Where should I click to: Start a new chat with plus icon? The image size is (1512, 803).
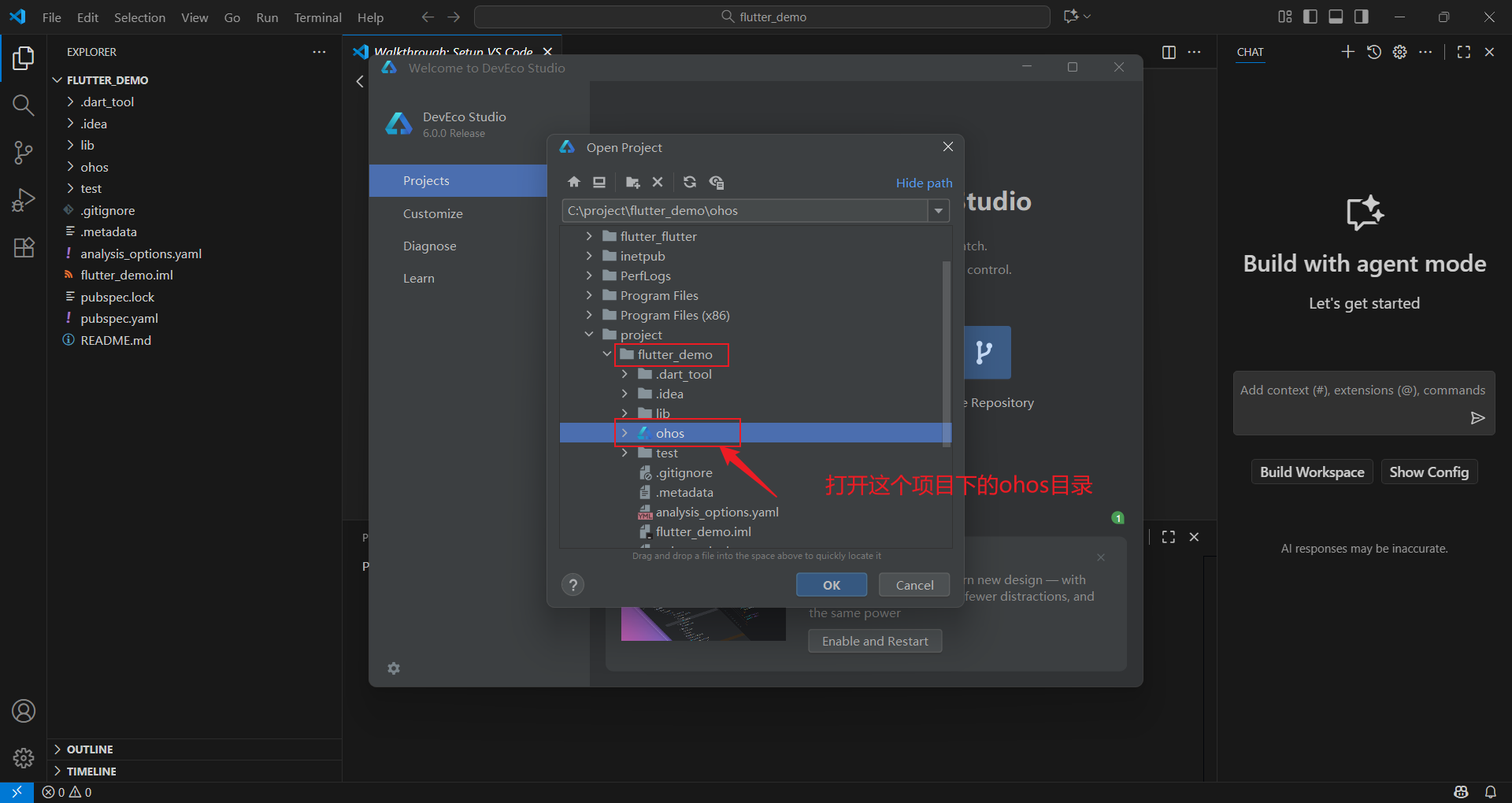coord(1348,52)
